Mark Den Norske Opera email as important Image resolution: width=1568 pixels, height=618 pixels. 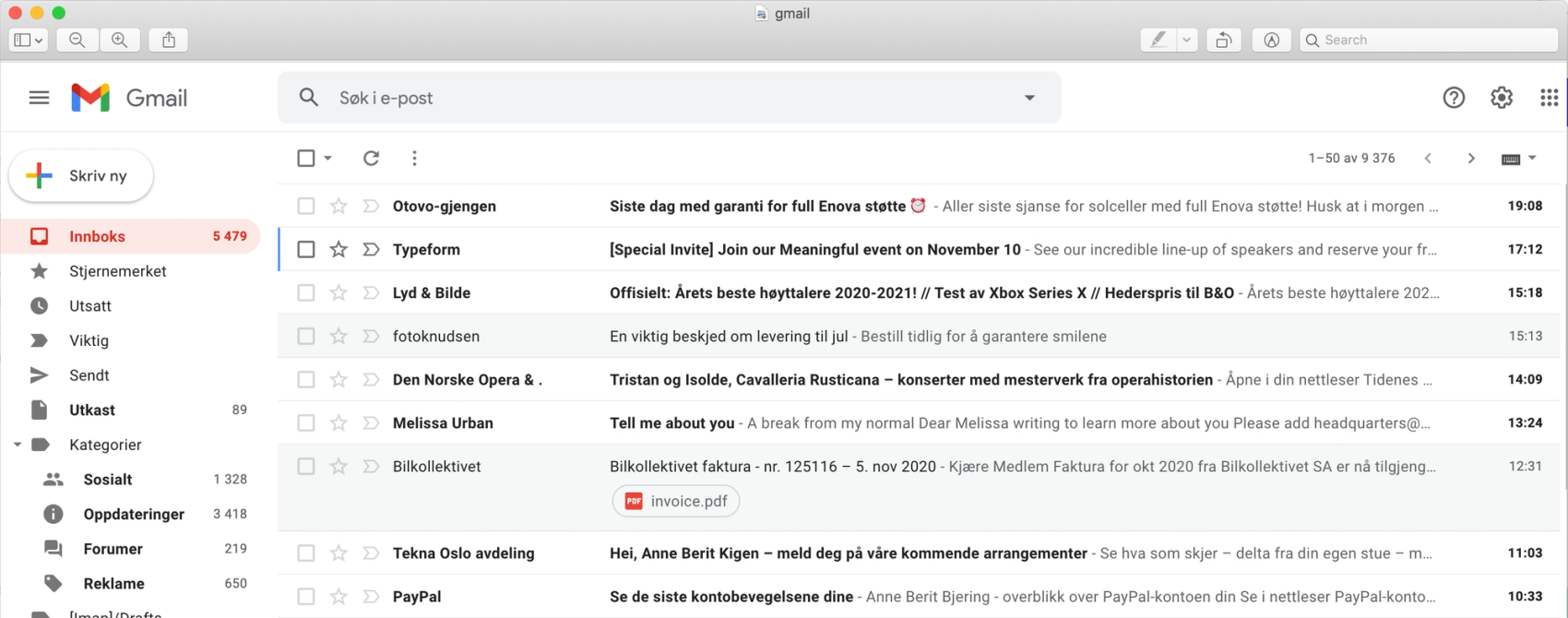371,379
